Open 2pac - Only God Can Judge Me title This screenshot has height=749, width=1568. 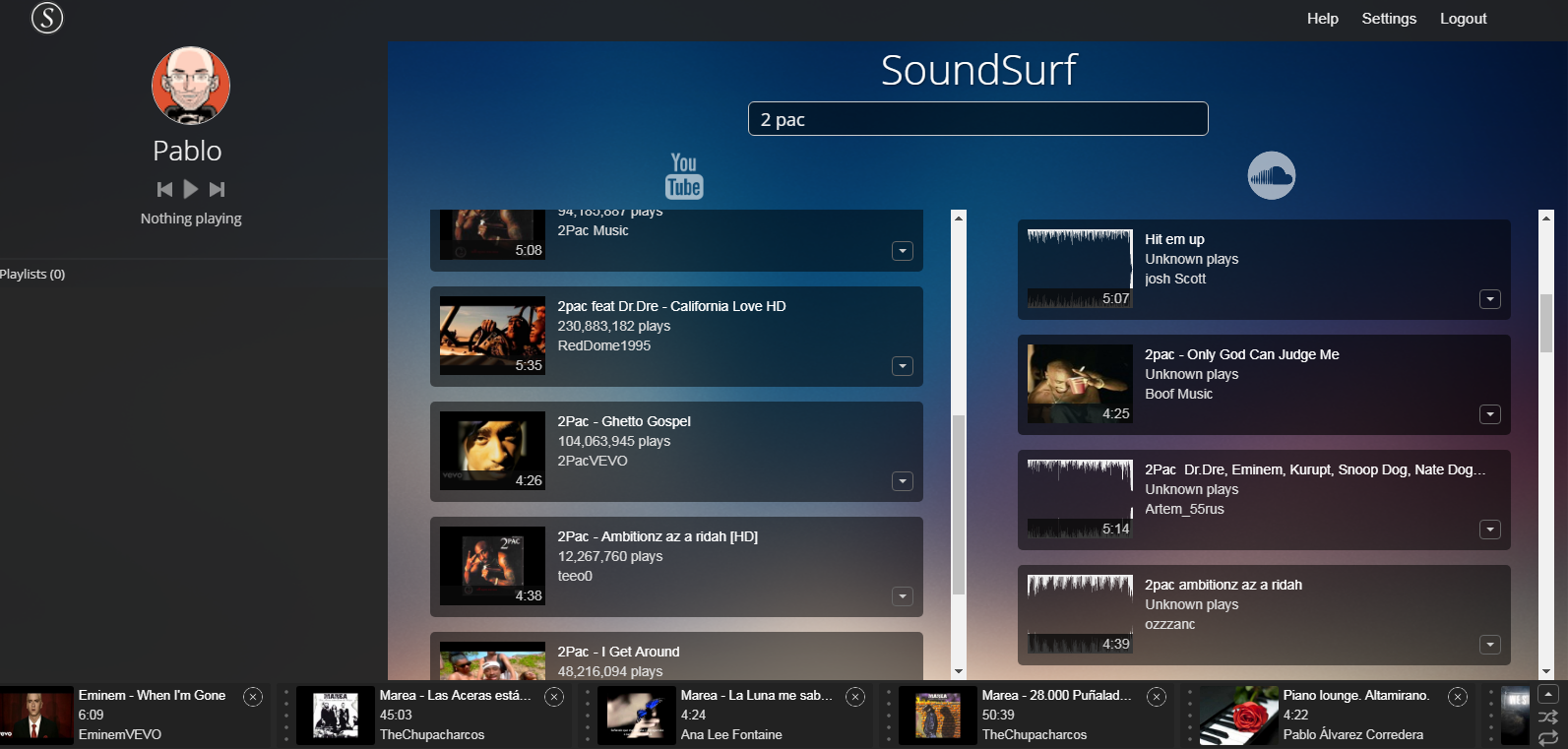1242,354
